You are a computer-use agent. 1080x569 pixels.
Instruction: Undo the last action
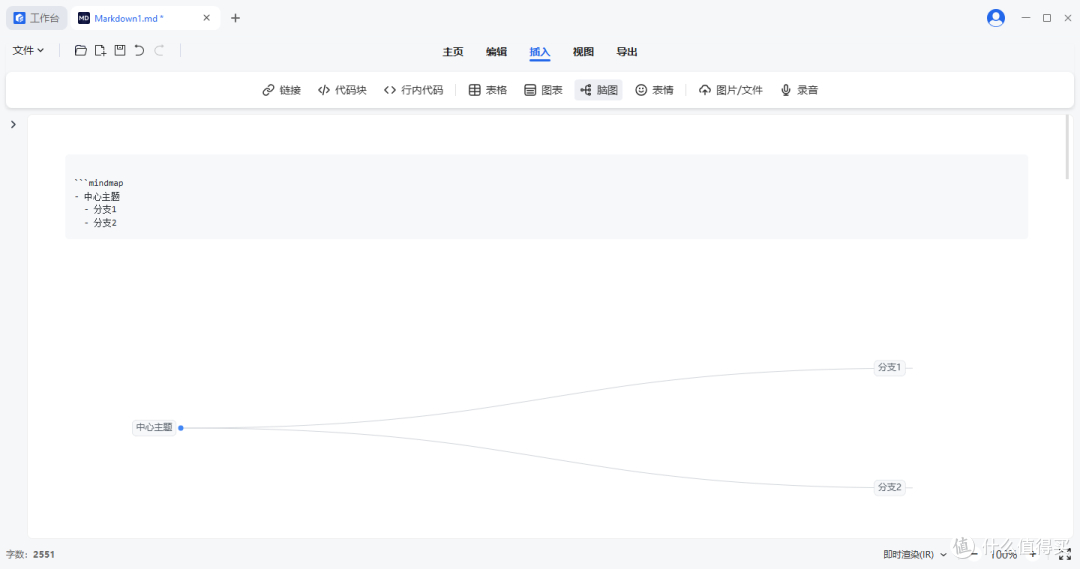(x=139, y=50)
